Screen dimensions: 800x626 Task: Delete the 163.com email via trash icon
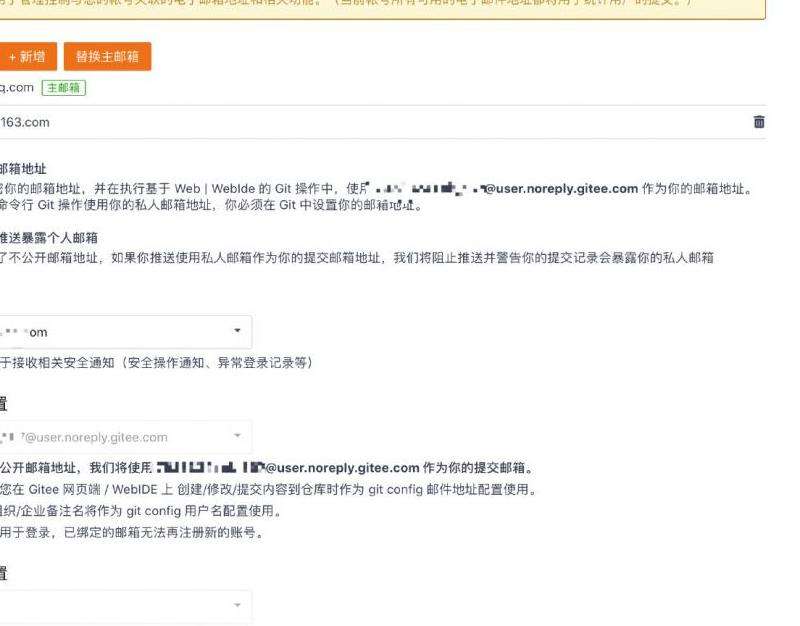pyautogui.click(x=759, y=122)
